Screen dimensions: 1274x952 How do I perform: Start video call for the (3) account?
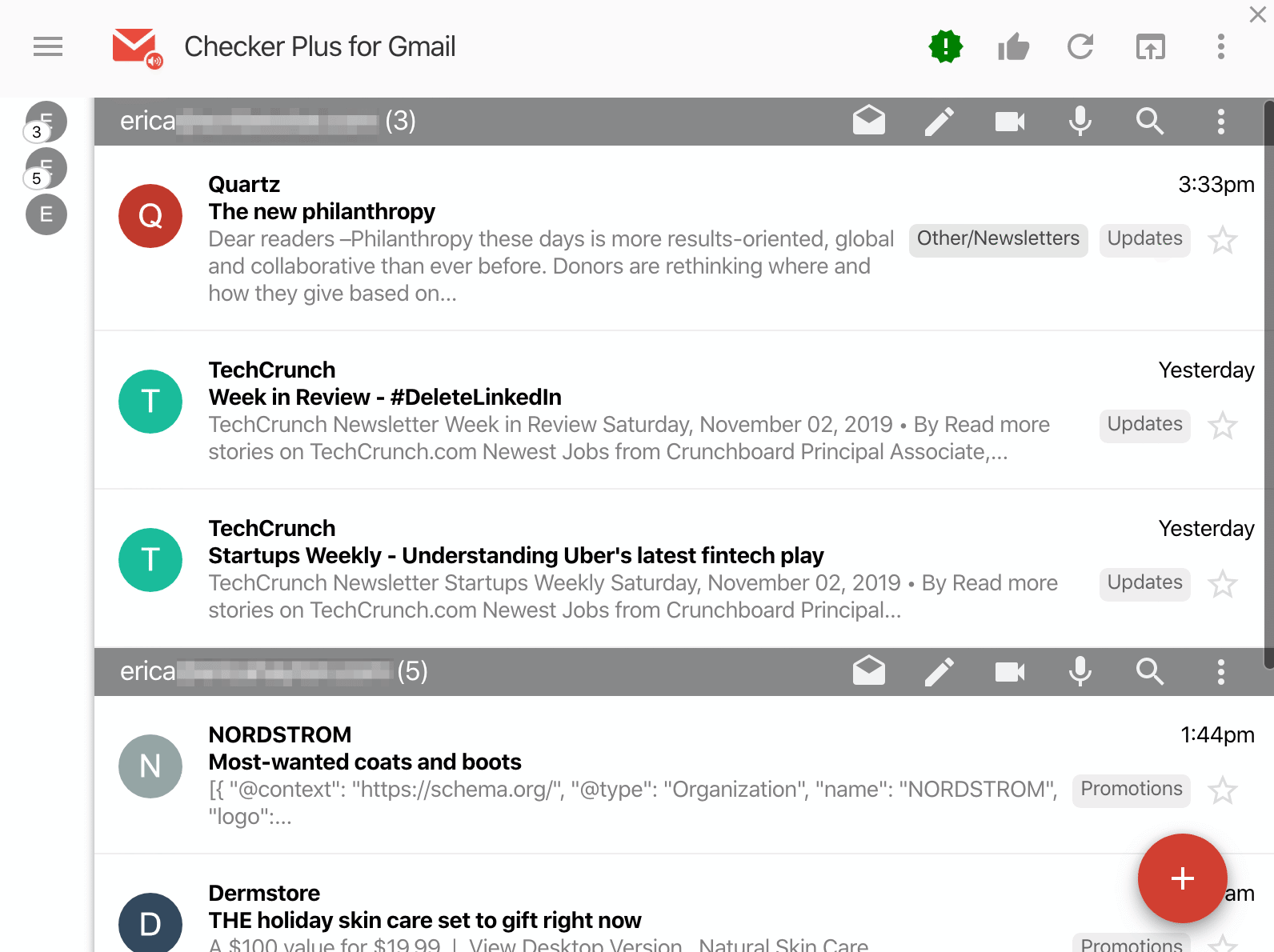[x=1010, y=122]
